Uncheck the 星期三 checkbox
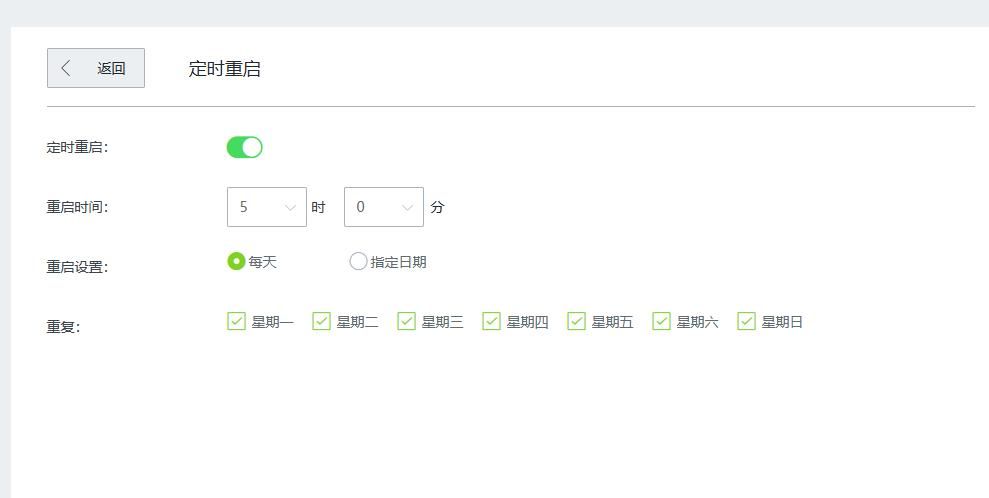Viewport: 989px width, 498px height. [406, 321]
